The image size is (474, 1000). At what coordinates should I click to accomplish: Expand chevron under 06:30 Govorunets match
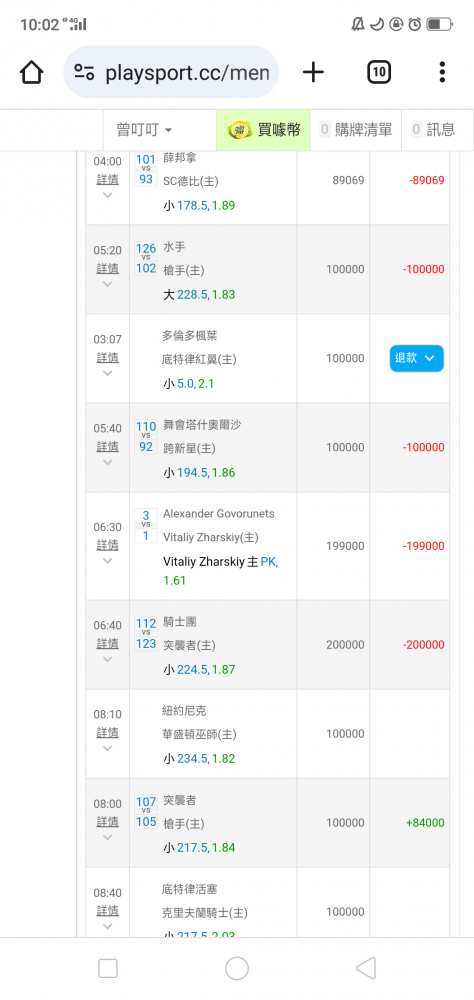click(107, 561)
